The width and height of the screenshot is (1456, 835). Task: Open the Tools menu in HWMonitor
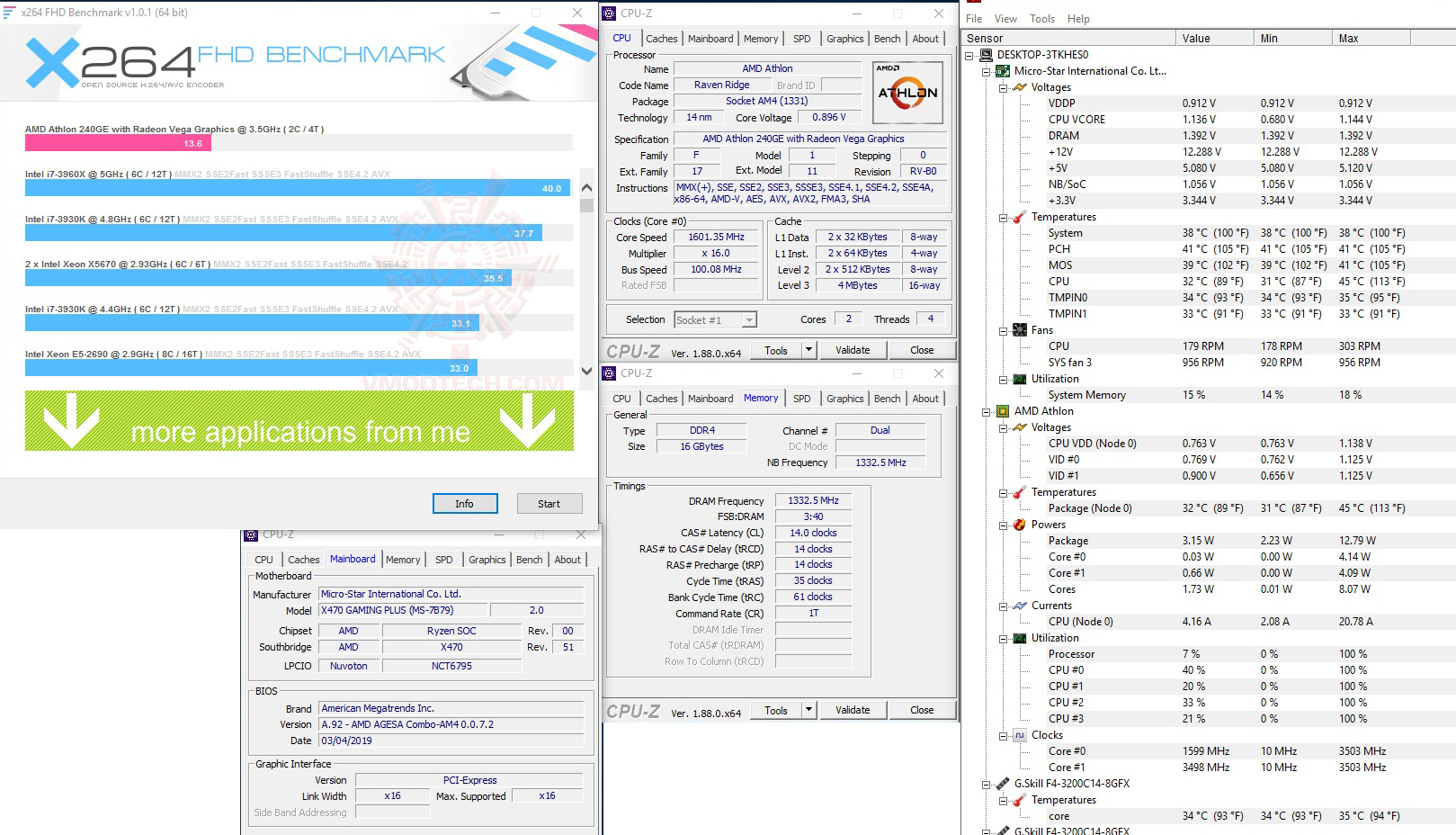pyautogui.click(x=1042, y=19)
